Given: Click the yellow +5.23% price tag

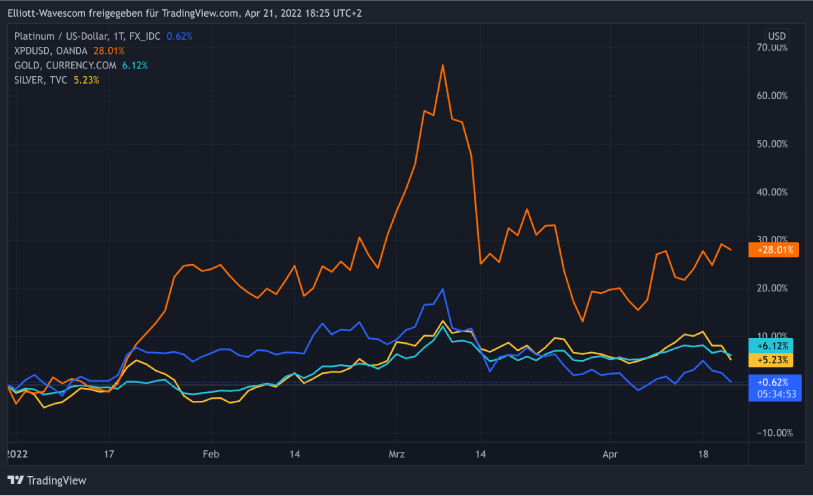Looking at the screenshot, I should (x=774, y=359).
